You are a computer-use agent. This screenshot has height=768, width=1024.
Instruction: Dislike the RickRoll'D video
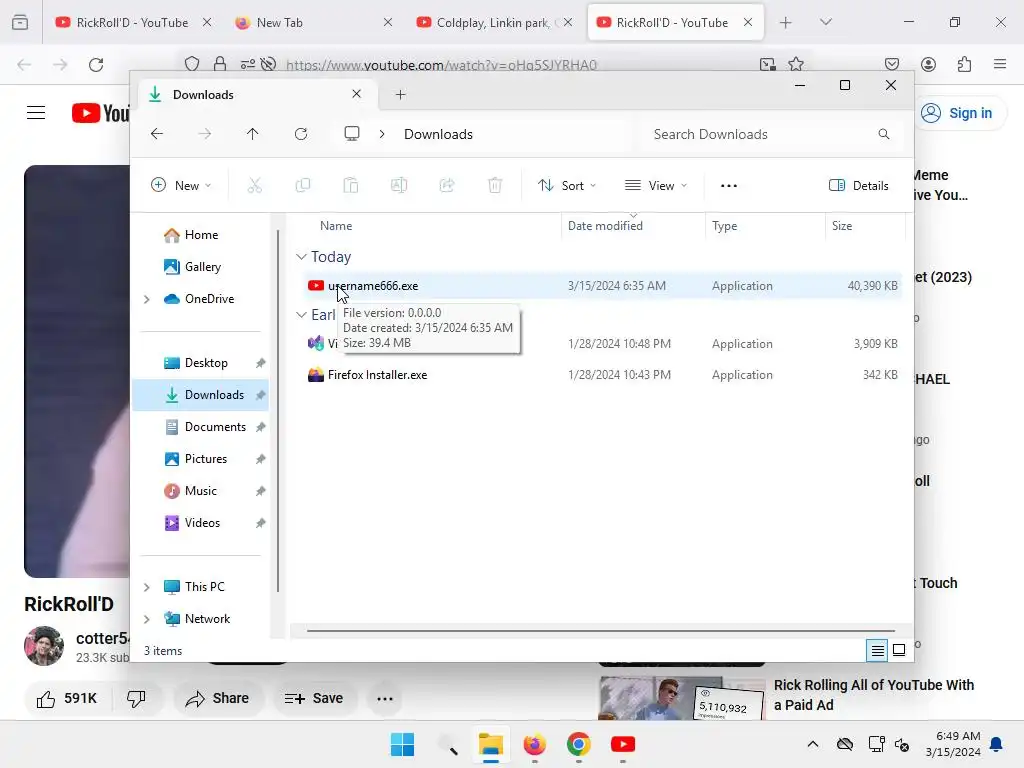click(136, 699)
